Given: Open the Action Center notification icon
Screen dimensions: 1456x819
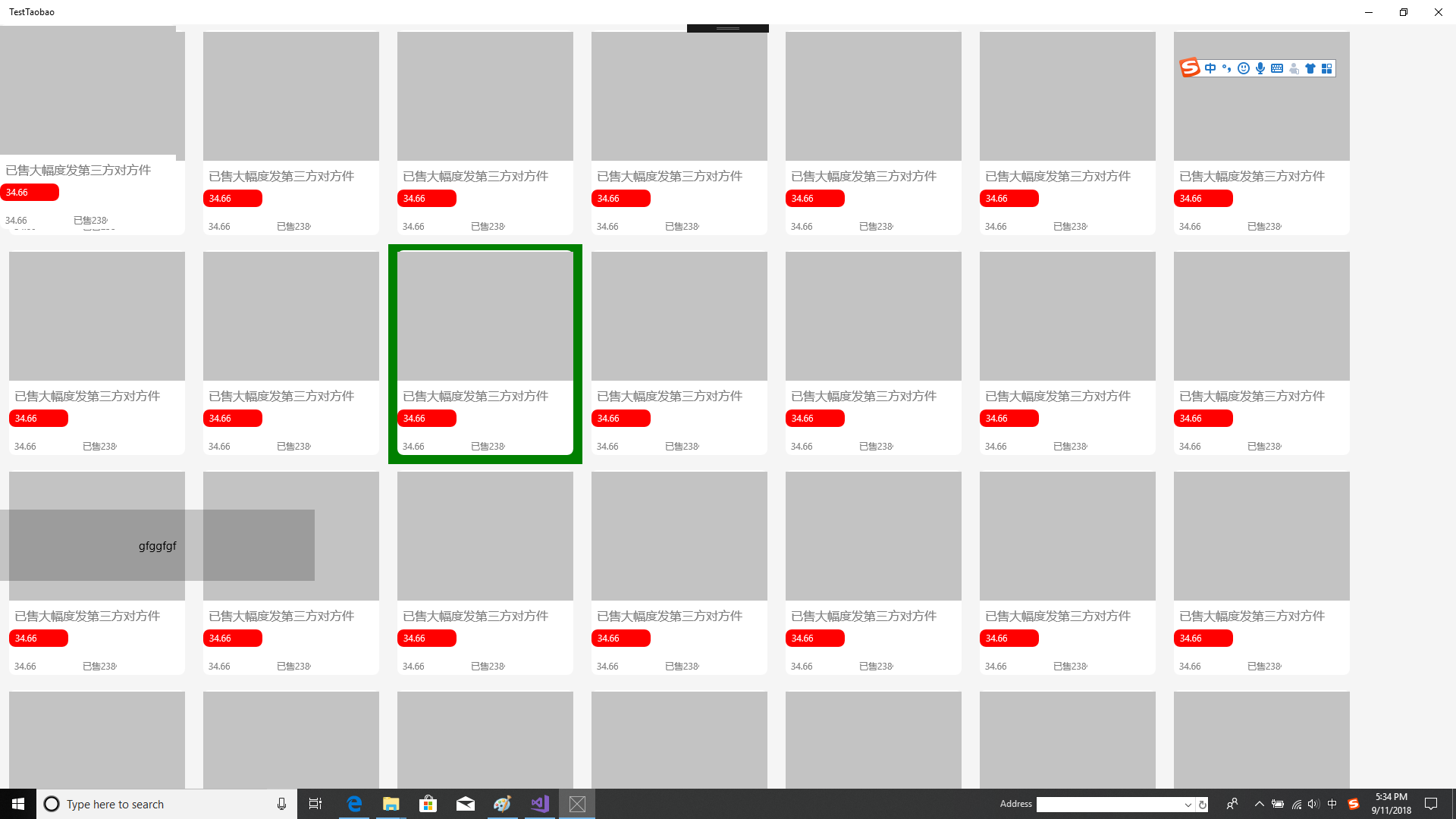Looking at the screenshot, I should pyautogui.click(x=1431, y=804).
